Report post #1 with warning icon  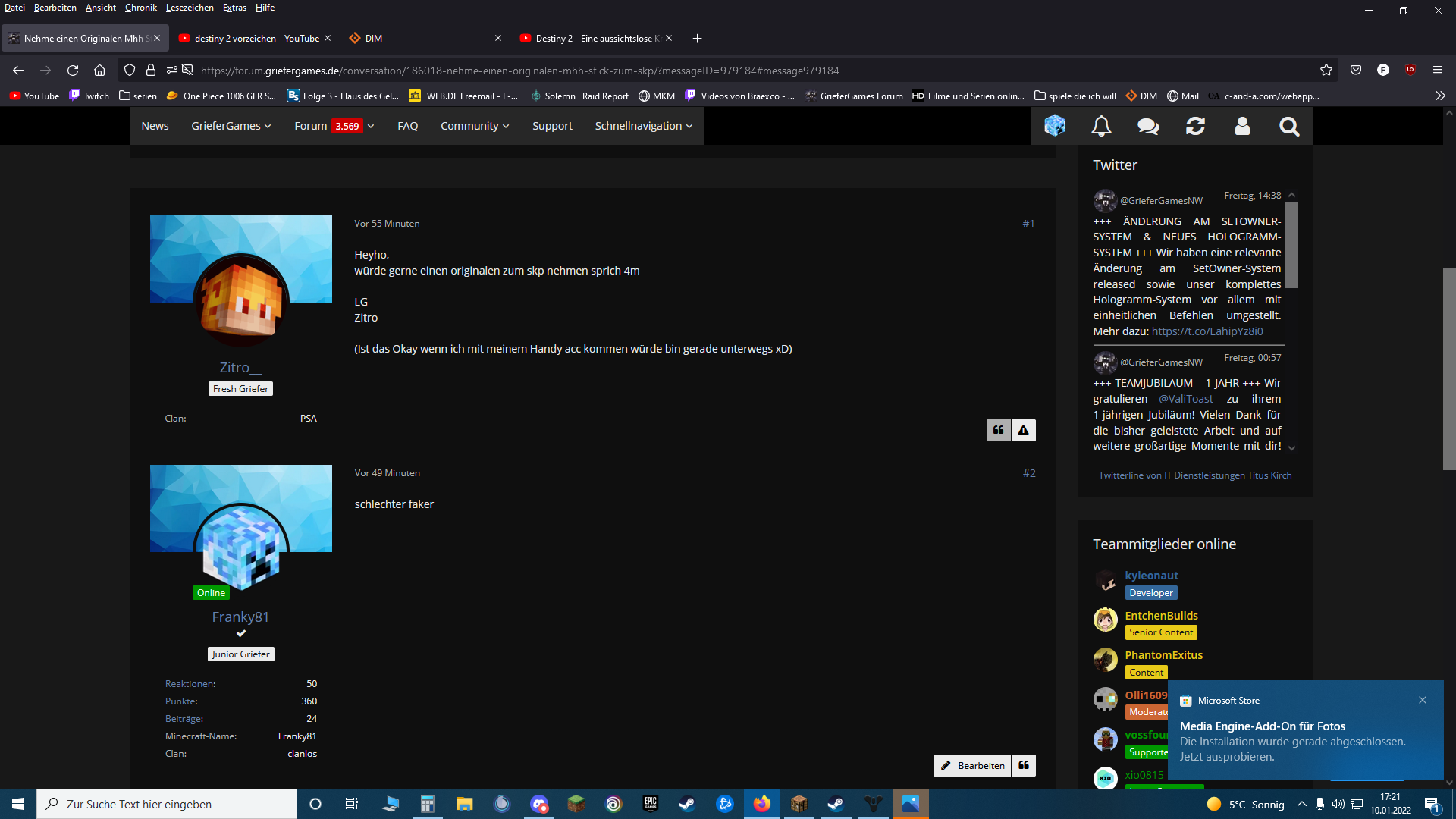click(x=1024, y=430)
